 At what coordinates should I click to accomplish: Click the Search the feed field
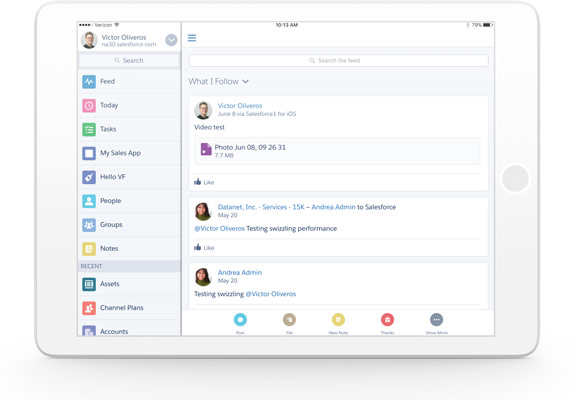pos(338,60)
